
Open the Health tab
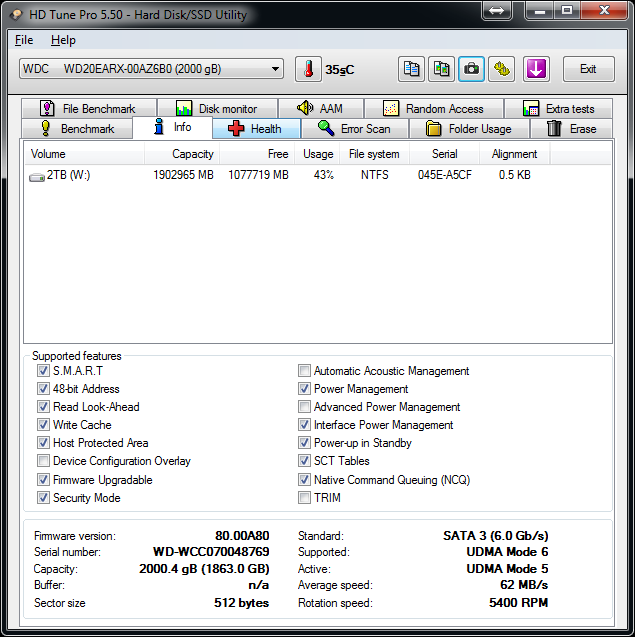pyautogui.click(x=256, y=129)
